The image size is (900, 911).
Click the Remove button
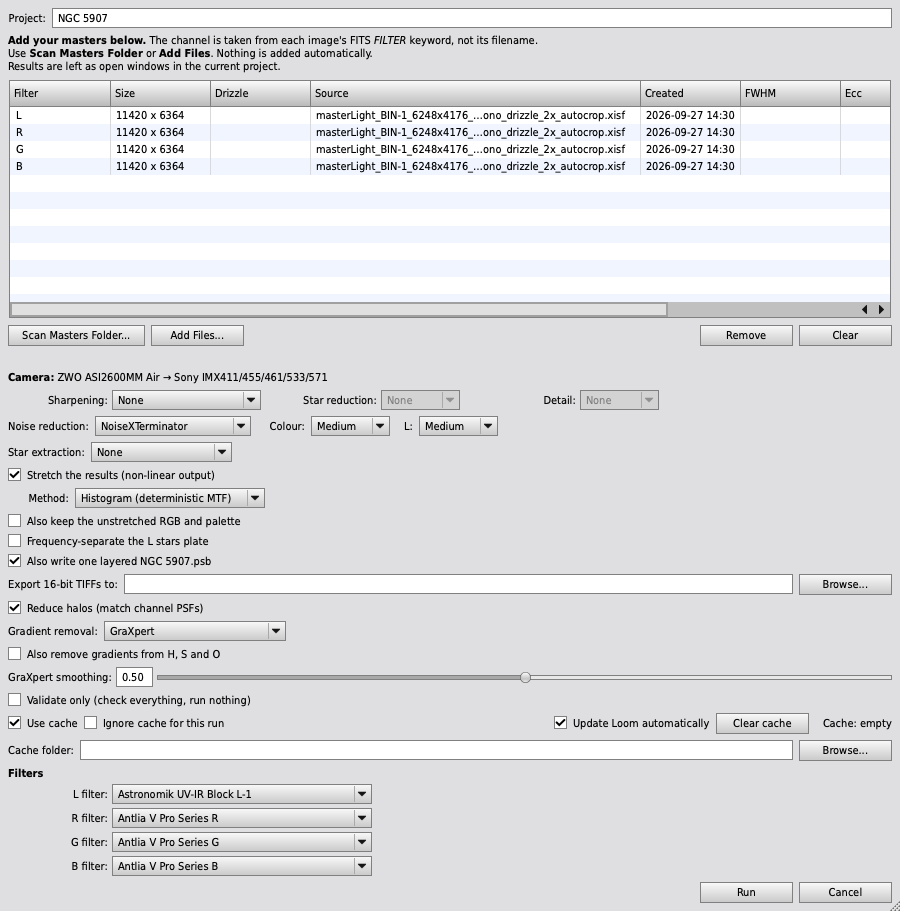pyautogui.click(x=746, y=335)
